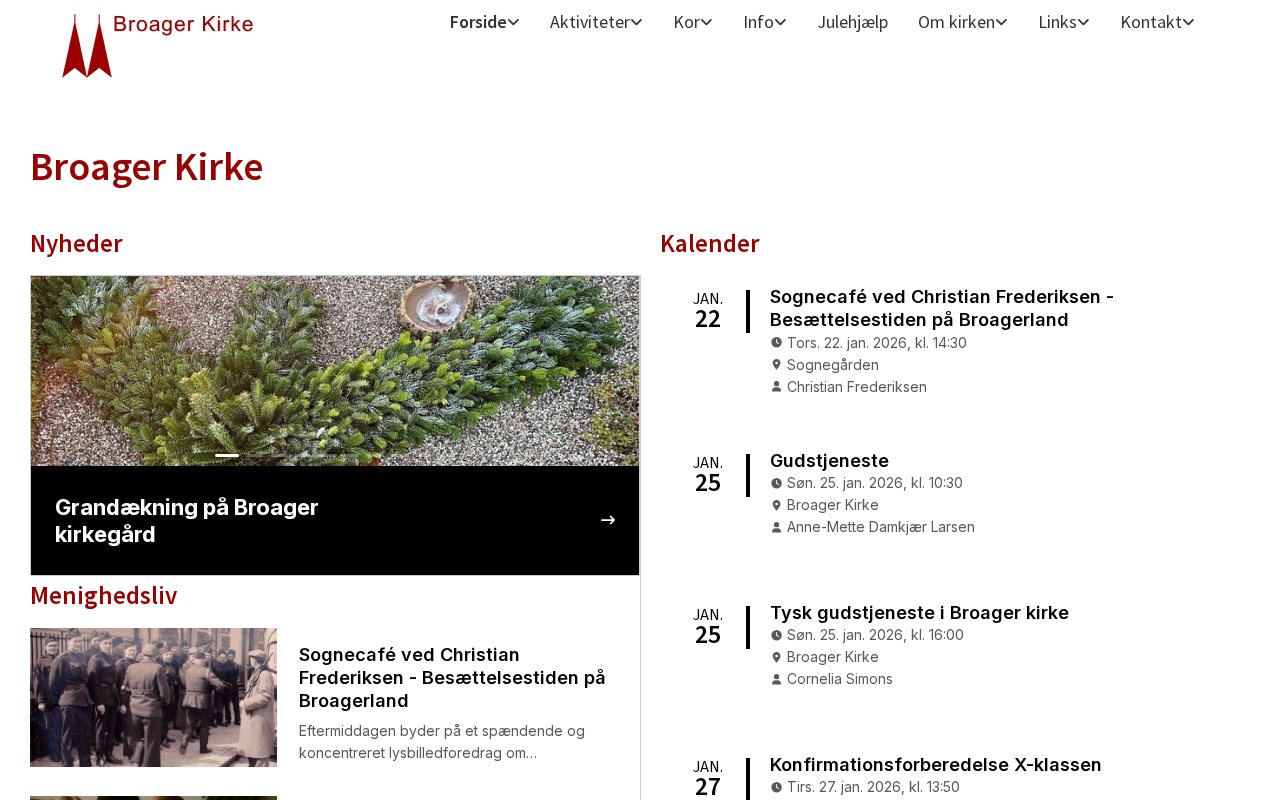This screenshot has height=800, width=1280.
Task: Click location pin for Tysk gudstjeneste event
Action: 776,657
